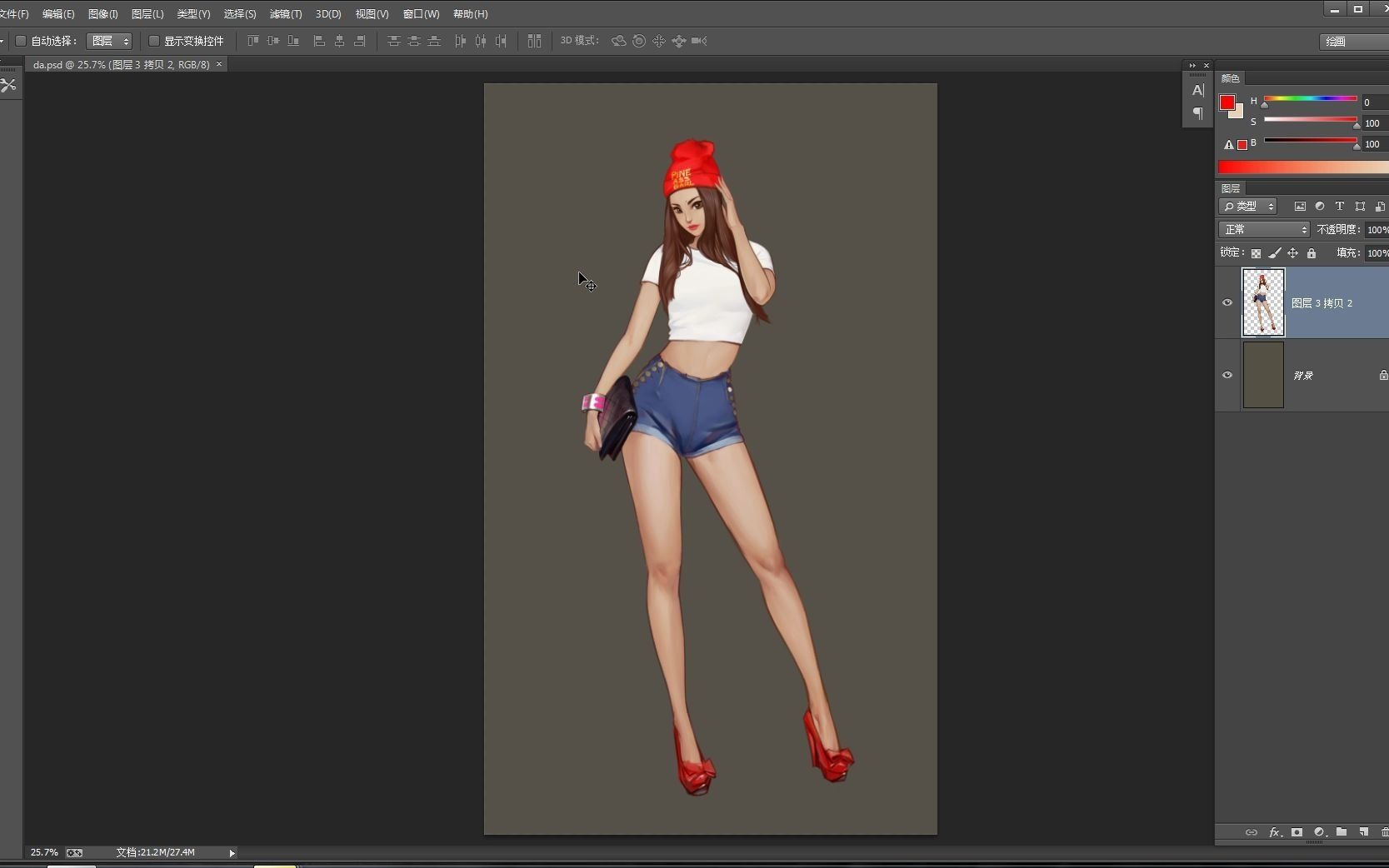The image size is (1389, 868).
Task: Lock transparent pixels for the layer
Action: pyautogui.click(x=1256, y=253)
